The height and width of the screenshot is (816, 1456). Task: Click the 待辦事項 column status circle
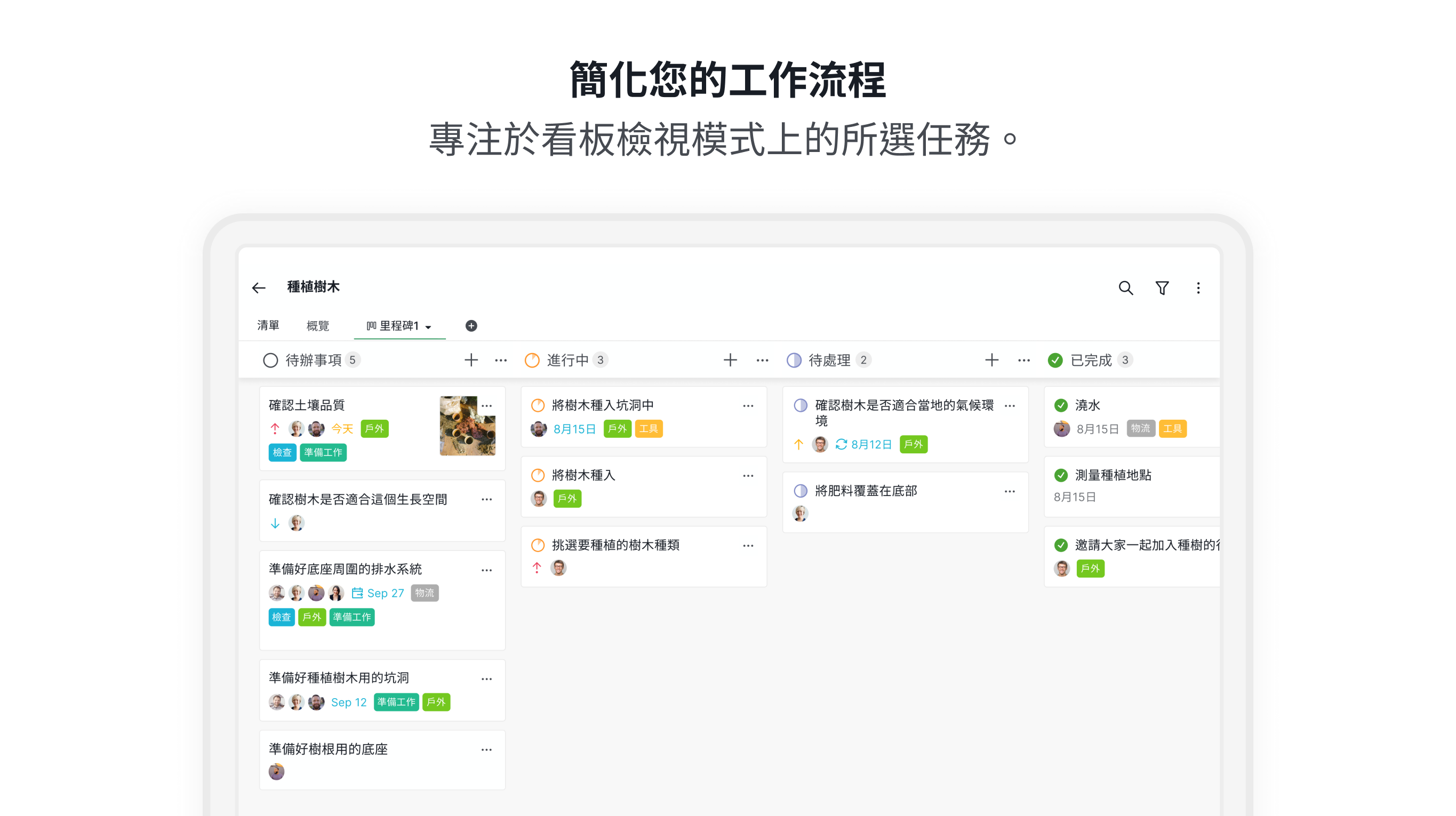tap(271, 360)
